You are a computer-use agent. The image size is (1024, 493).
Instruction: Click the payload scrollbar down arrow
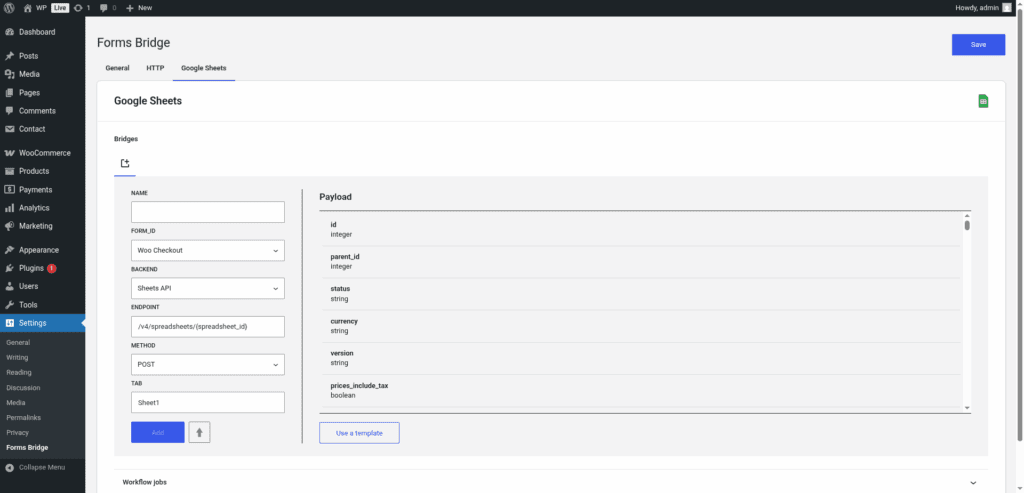pyautogui.click(x=967, y=407)
